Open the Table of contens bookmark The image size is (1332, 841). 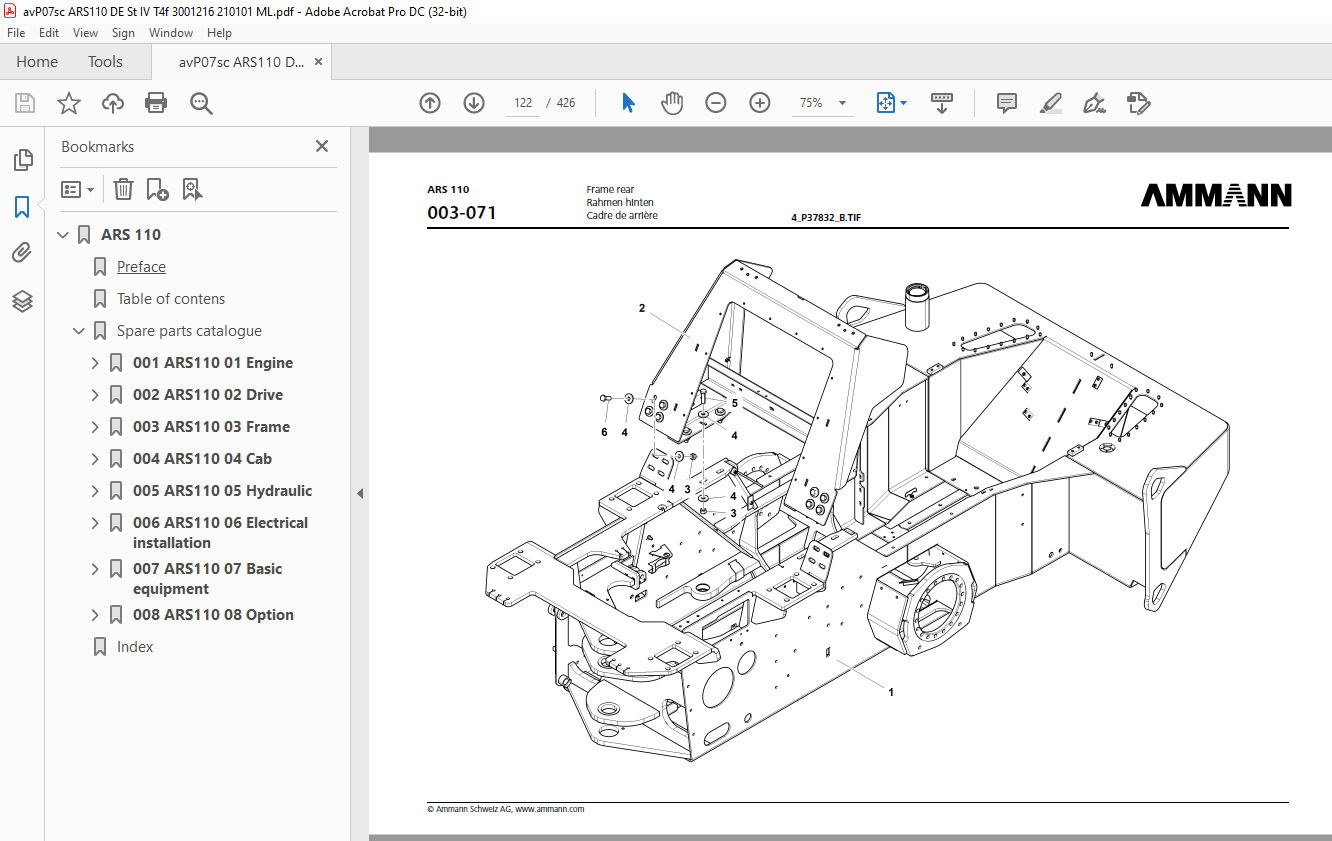[171, 299]
